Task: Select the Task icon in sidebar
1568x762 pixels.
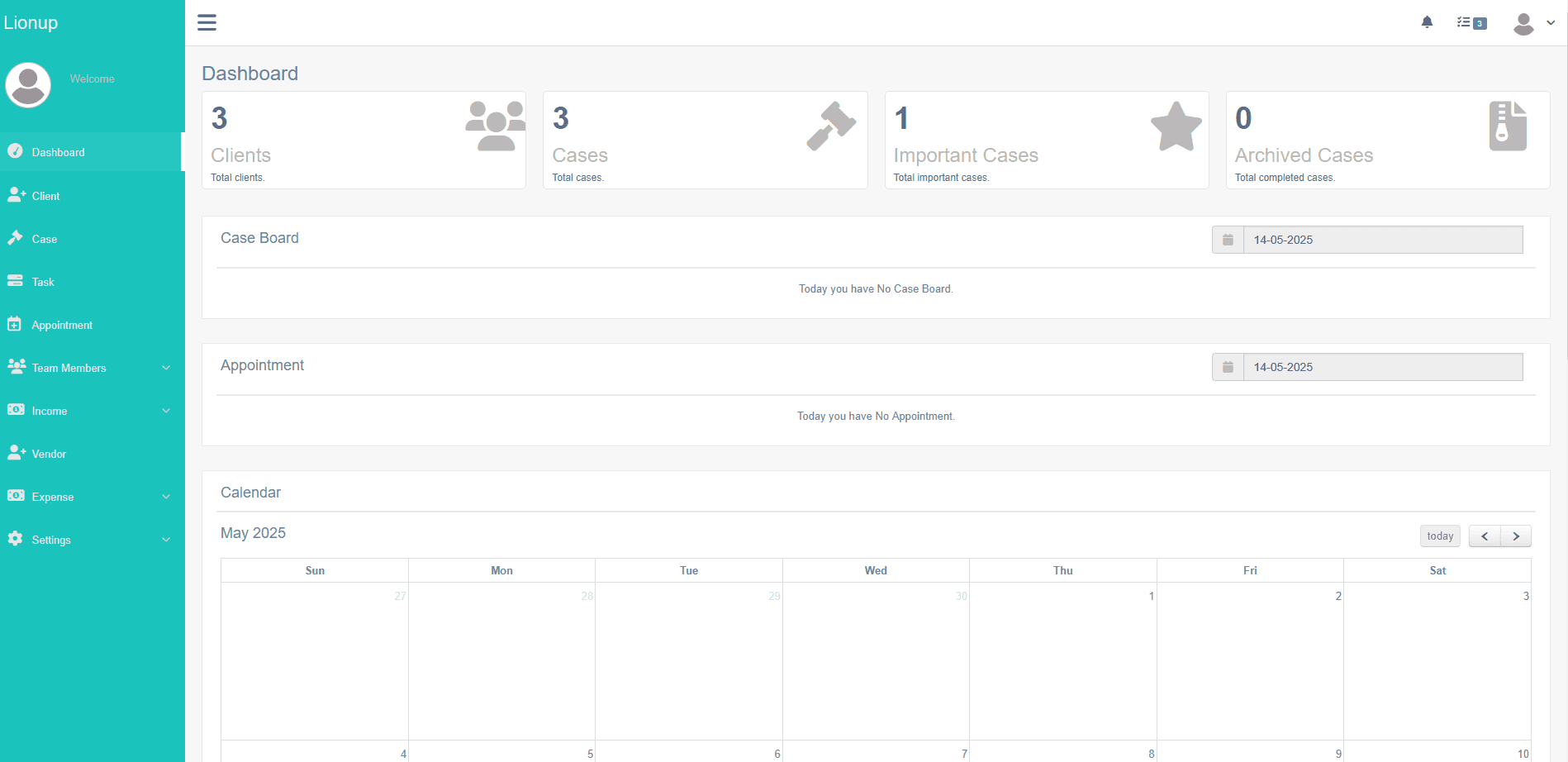Action: click(17, 281)
